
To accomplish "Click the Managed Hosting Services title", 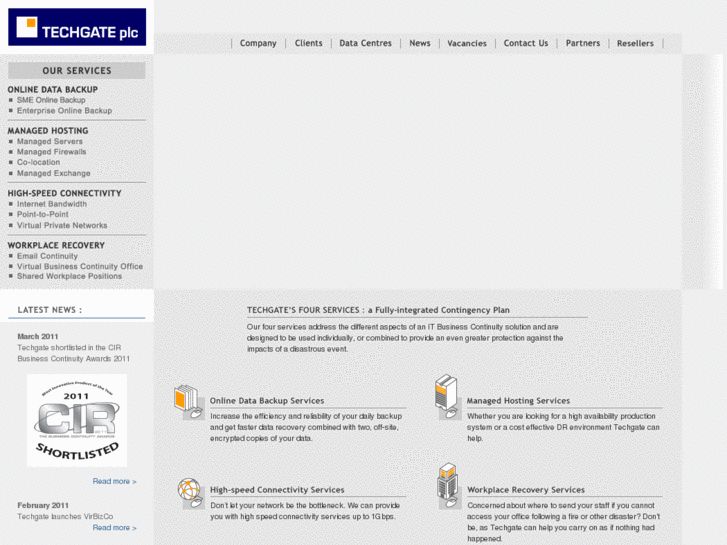I will tap(518, 401).
